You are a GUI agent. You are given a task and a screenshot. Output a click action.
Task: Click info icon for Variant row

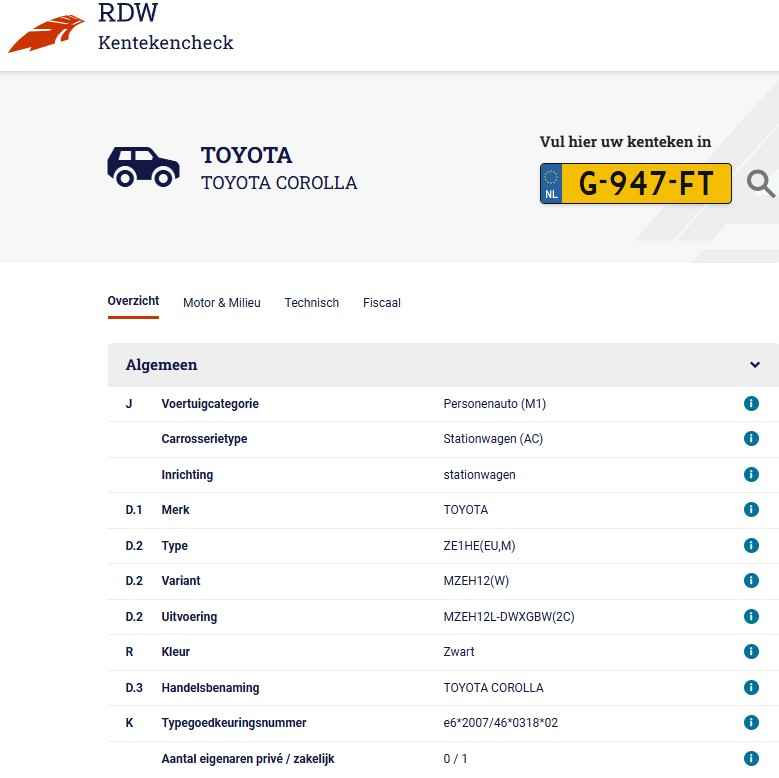pyautogui.click(x=751, y=581)
